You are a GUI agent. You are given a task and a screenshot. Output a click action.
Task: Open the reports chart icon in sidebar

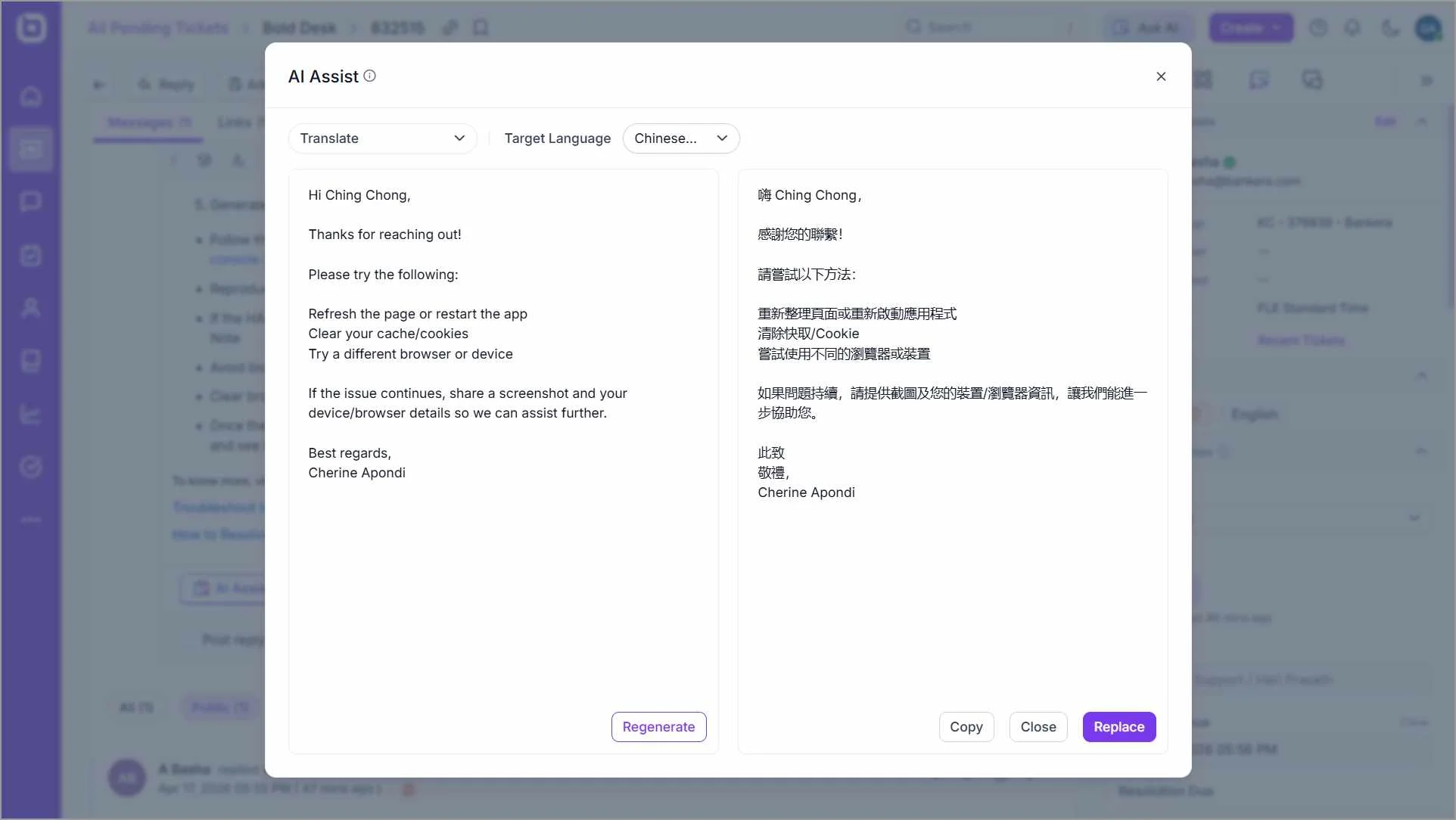tap(31, 414)
